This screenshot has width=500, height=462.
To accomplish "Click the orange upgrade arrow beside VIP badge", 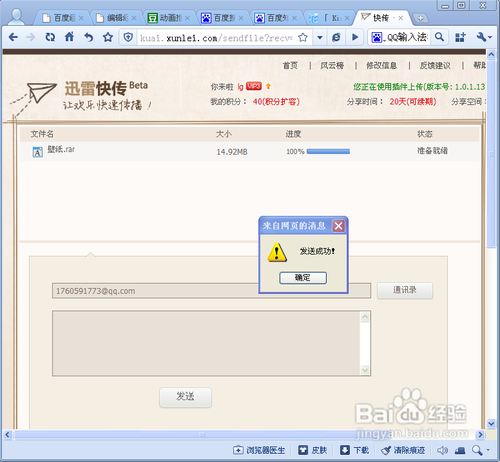I will 268,86.
